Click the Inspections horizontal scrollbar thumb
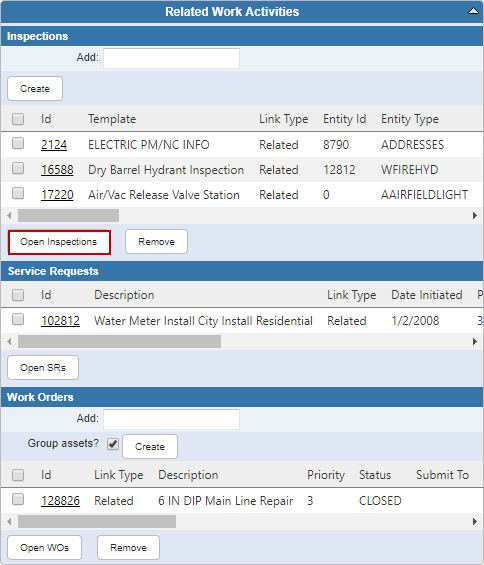 [x=68, y=215]
